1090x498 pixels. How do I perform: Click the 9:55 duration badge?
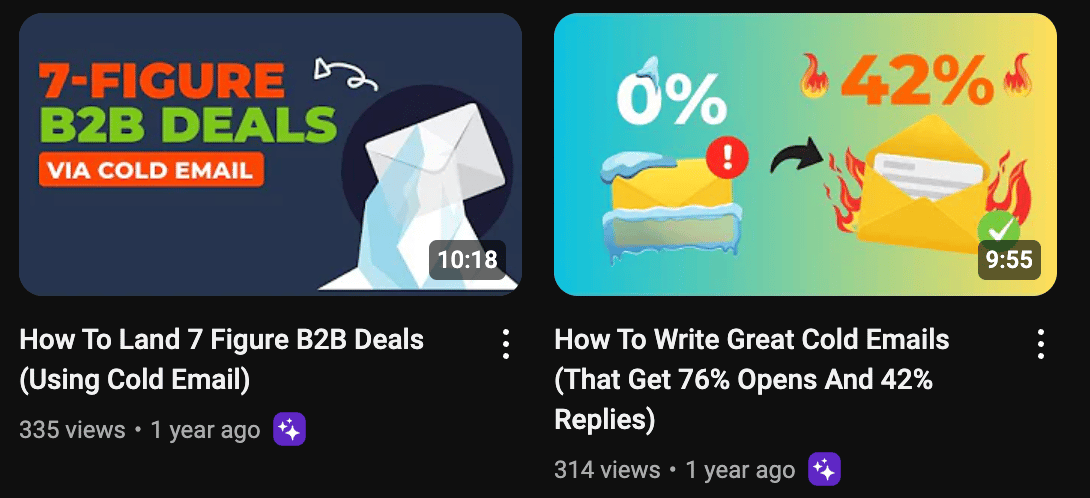(x=1009, y=260)
